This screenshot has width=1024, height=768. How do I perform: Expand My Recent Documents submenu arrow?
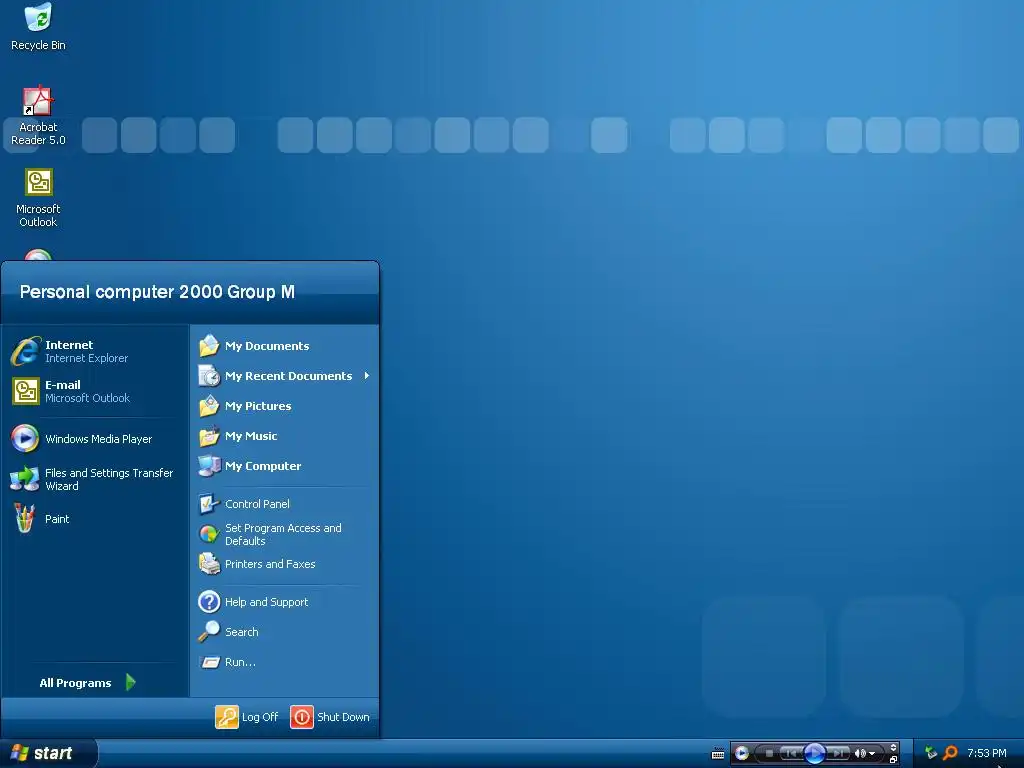[367, 376]
